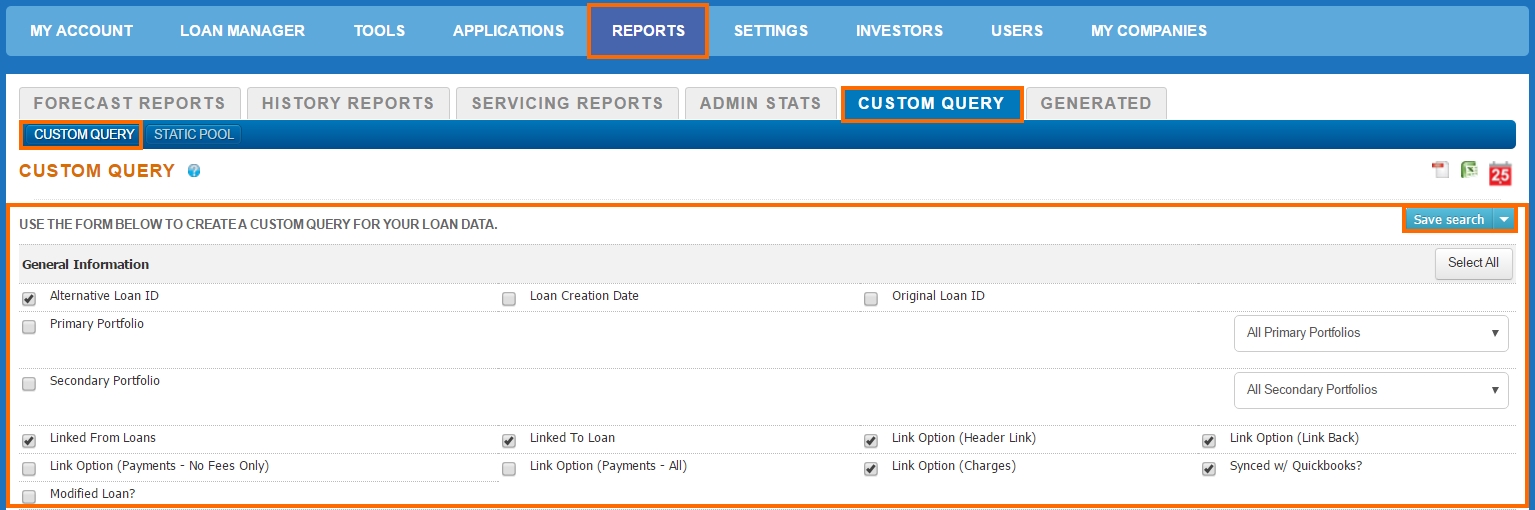Open the calendar 25 icon
This screenshot has height=510, width=1535.
coord(1500,173)
